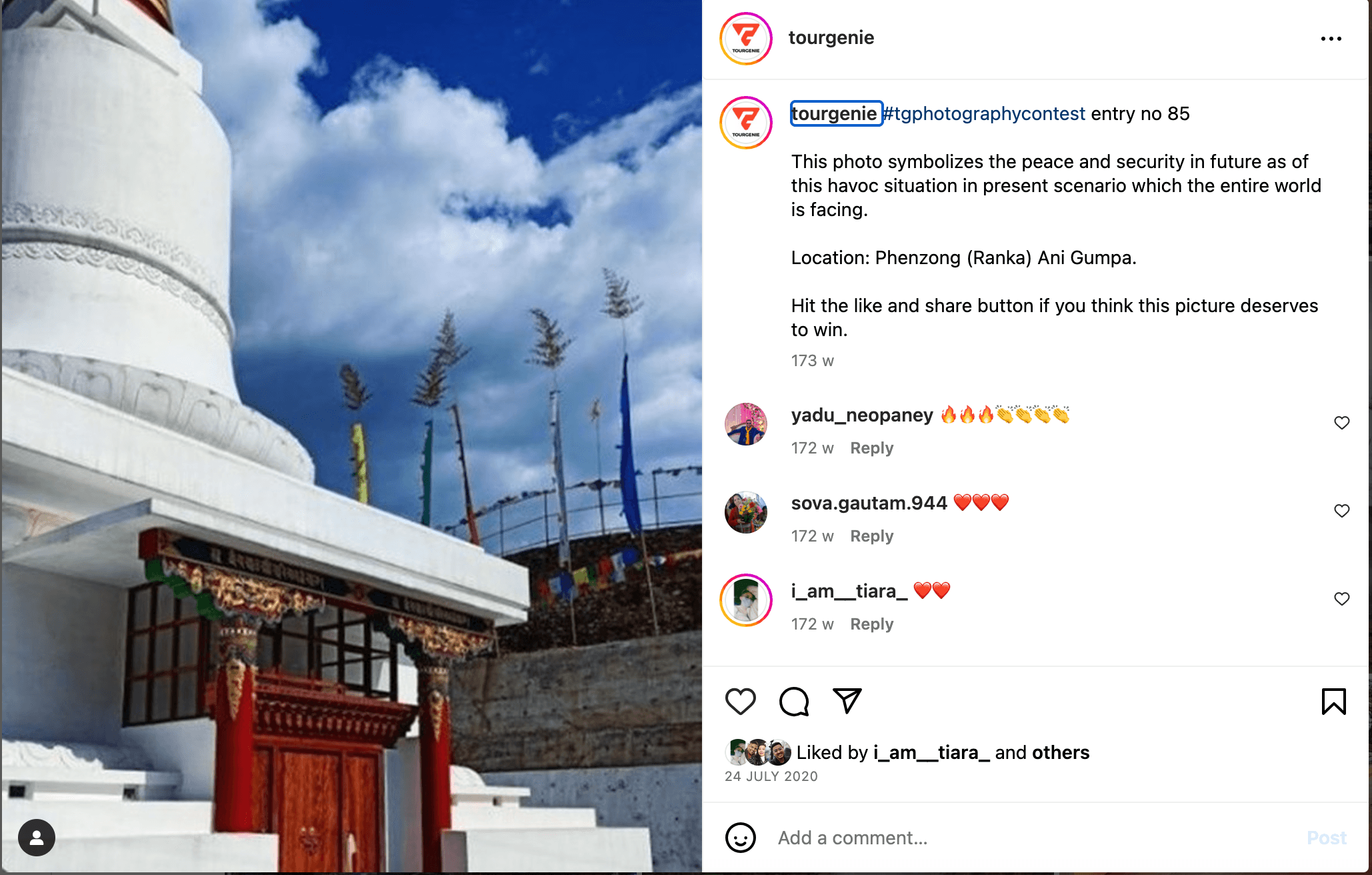Viewport: 1372px width, 875px height.
Task: Open tourgenie profile from header username
Action: (831, 38)
